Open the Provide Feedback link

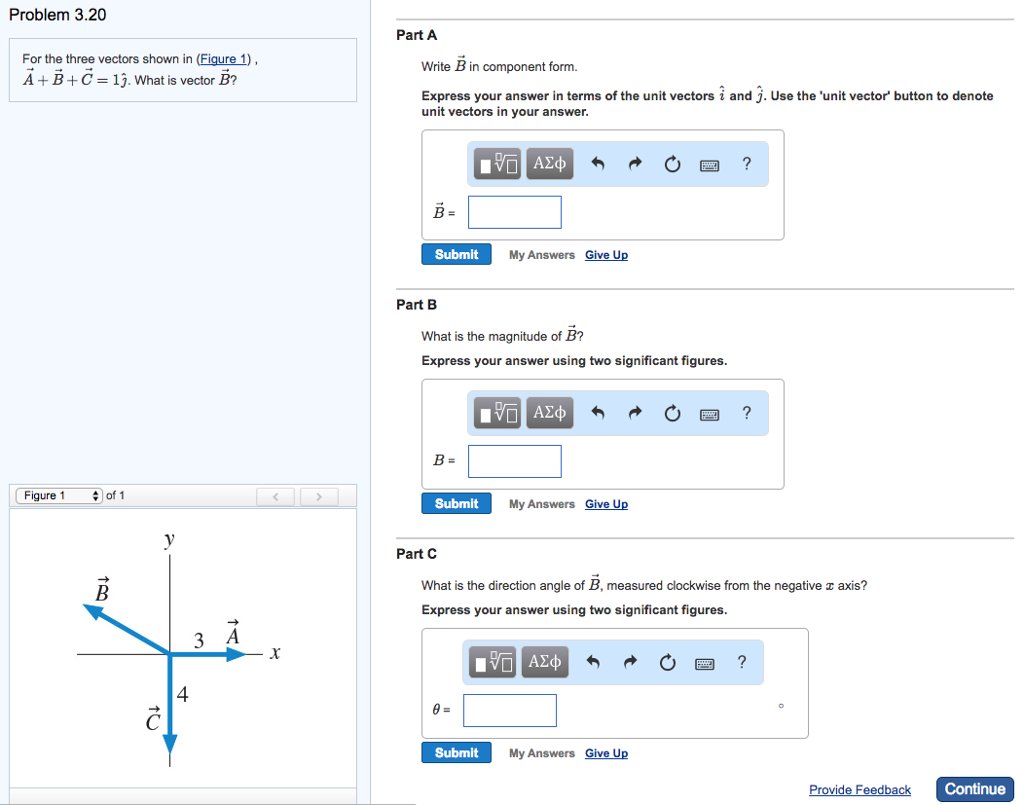(x=859, y=789)
